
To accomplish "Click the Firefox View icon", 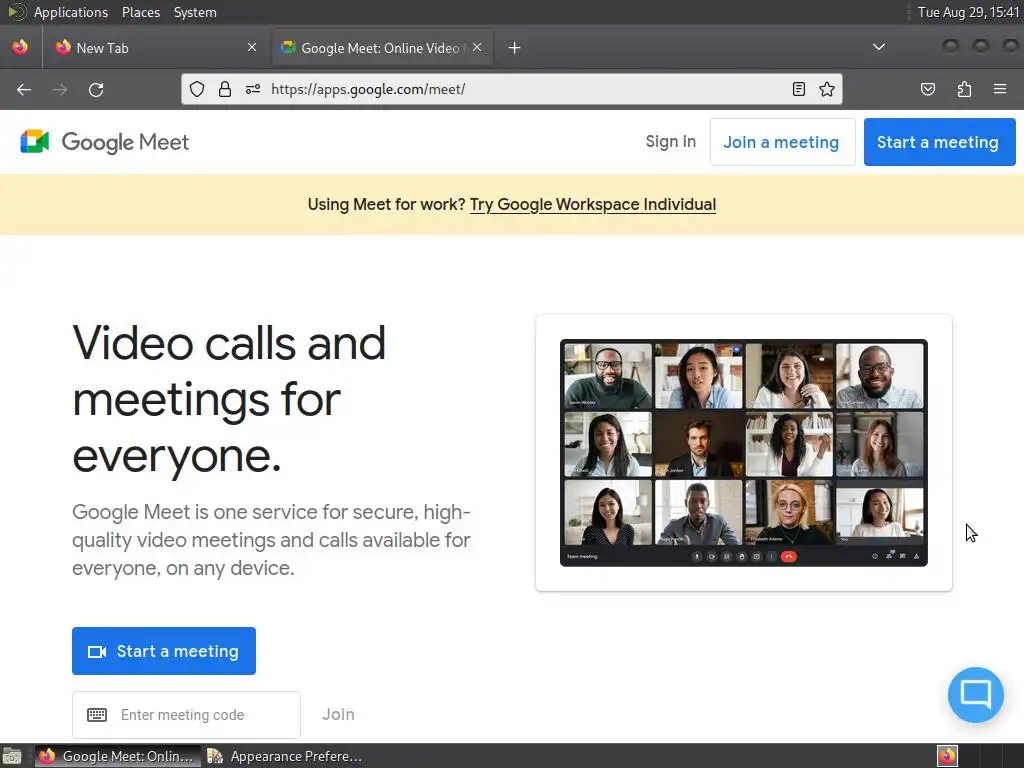I will (x=20, y=47).
